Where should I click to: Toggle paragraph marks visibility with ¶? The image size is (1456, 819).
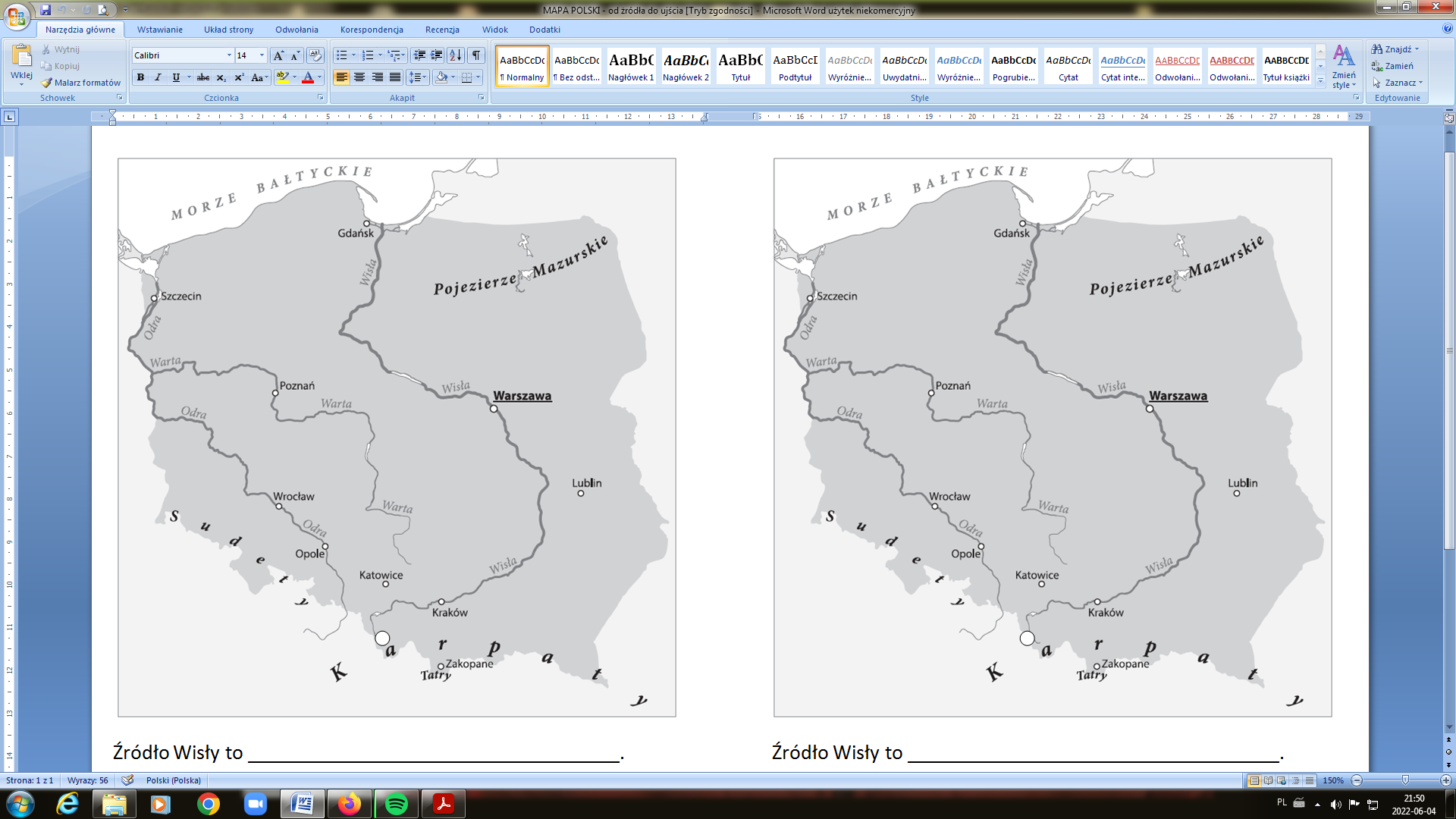475,55
